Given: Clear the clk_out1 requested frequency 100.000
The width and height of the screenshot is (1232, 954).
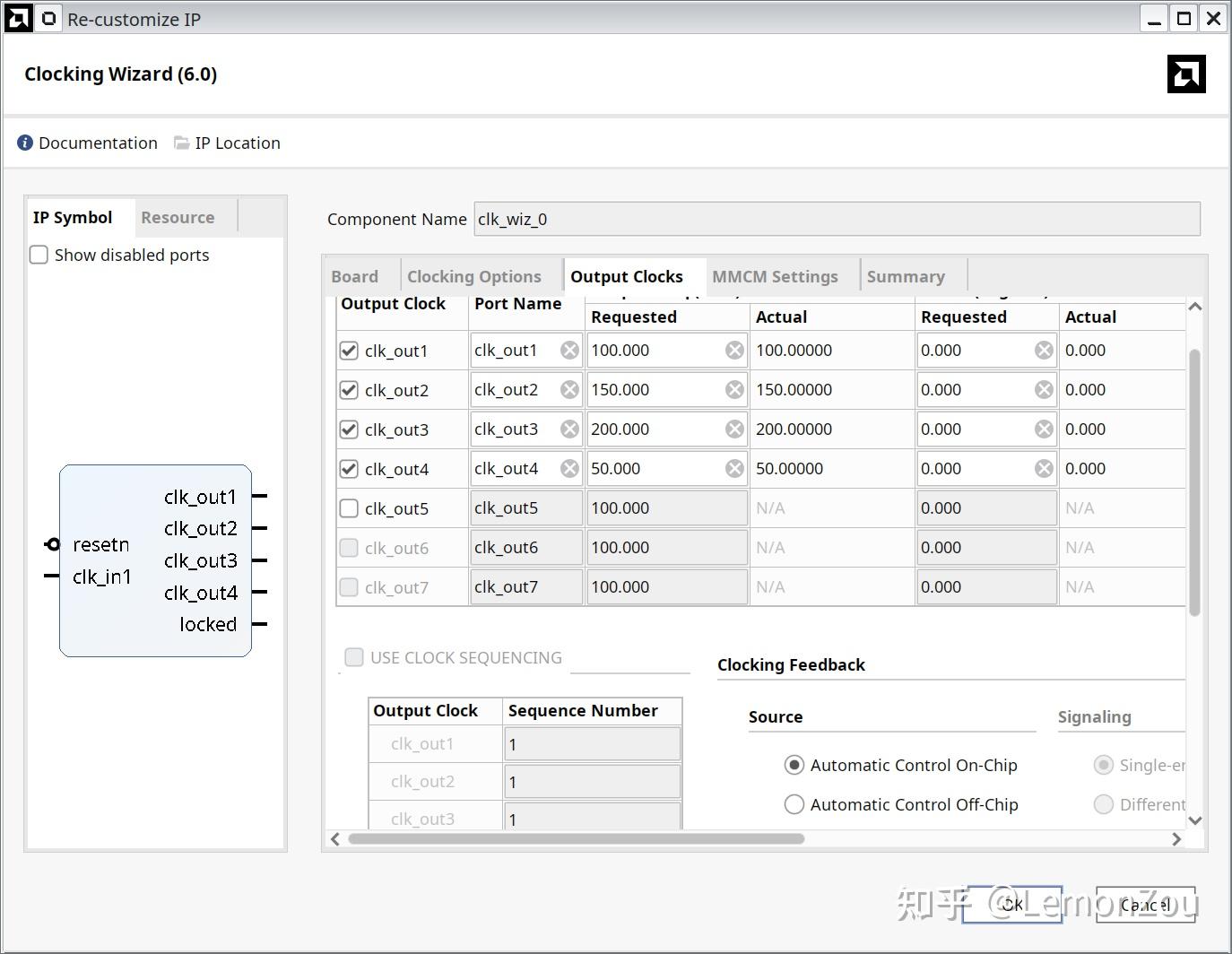Looking at the screenshot, I should (734, 351).
